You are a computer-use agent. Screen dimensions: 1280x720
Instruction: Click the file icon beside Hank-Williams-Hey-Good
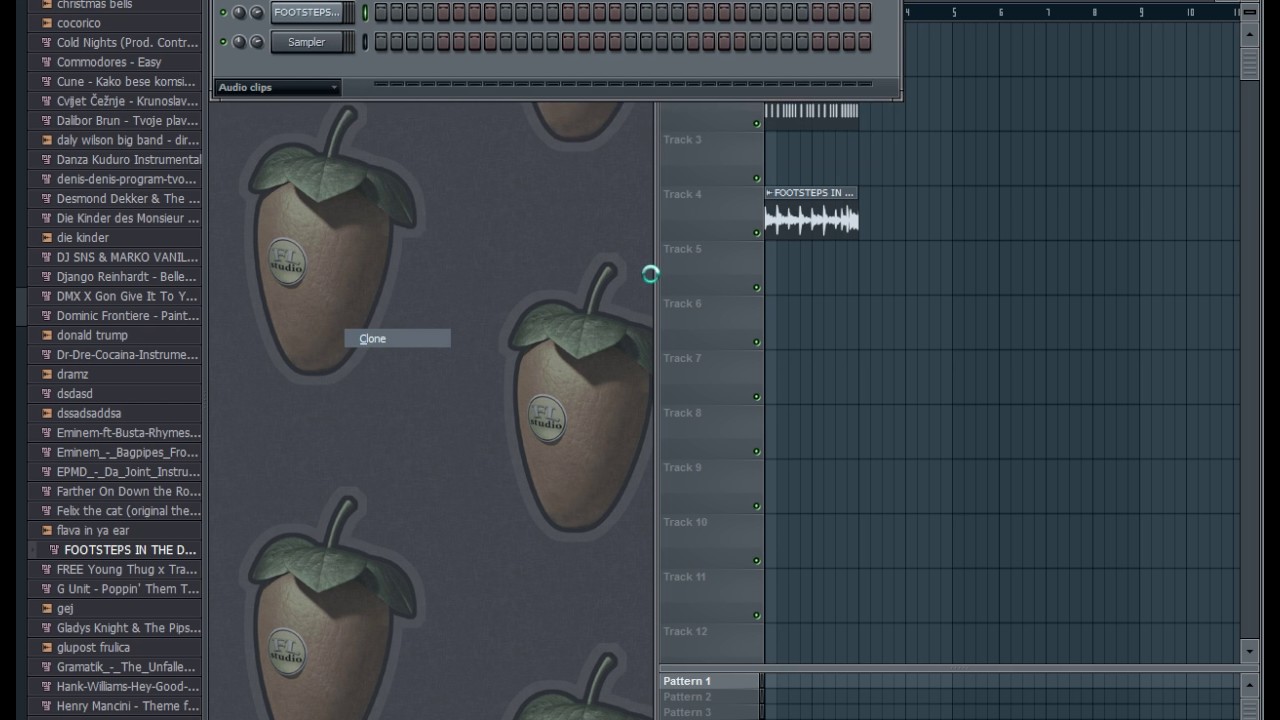[46, 687]
